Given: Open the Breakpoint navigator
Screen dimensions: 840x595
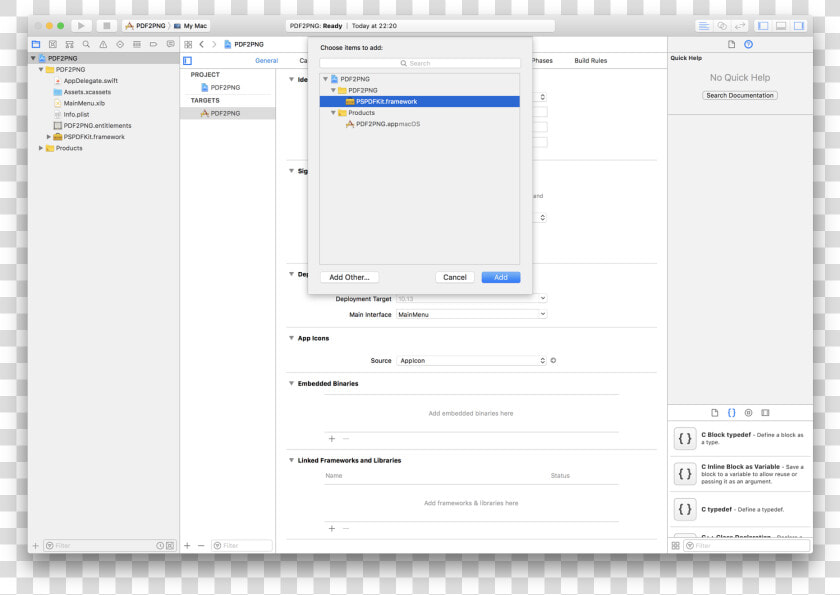Looking at the screenshot, I should point(153,44).
